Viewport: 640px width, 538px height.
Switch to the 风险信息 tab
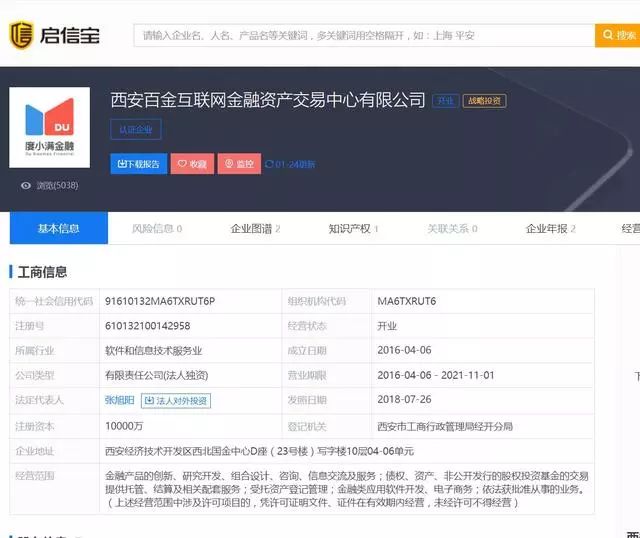157,229
